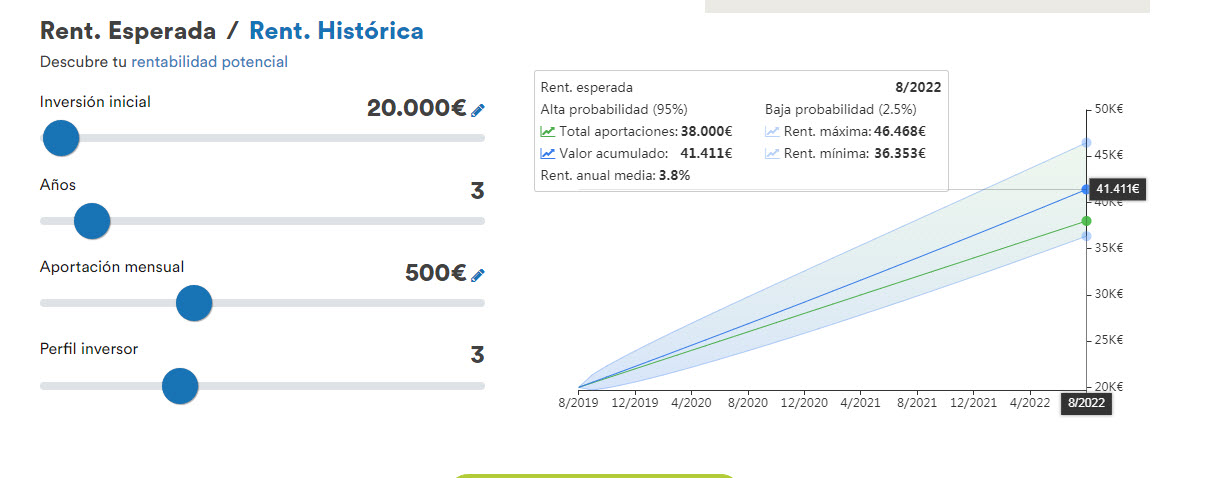Edit Aportación mensual amount with pencil icon
The image size is (1211, 478).
pyautogui.click(x=478, y=275)
